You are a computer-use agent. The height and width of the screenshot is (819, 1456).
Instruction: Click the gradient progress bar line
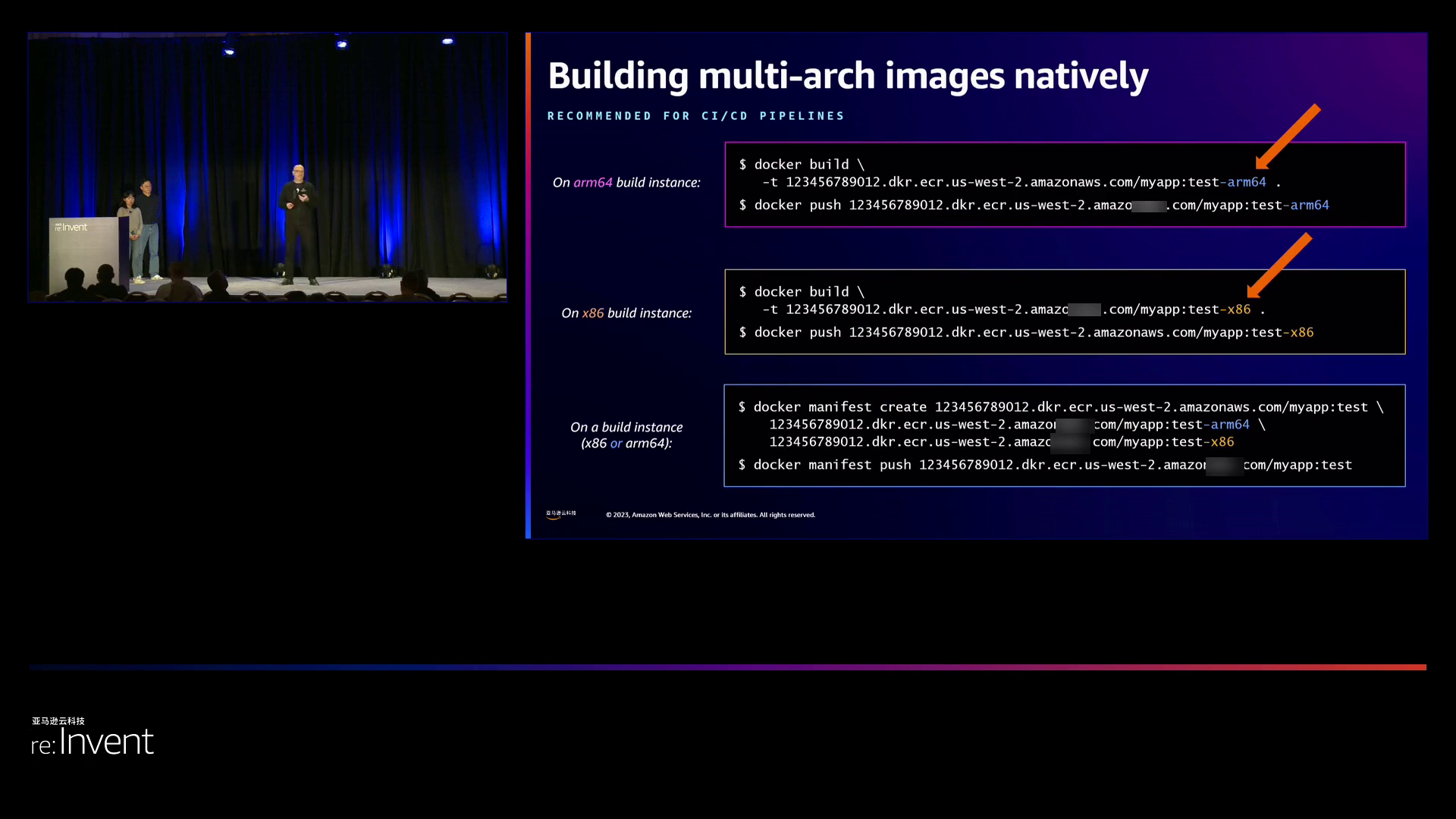[728, 667]
